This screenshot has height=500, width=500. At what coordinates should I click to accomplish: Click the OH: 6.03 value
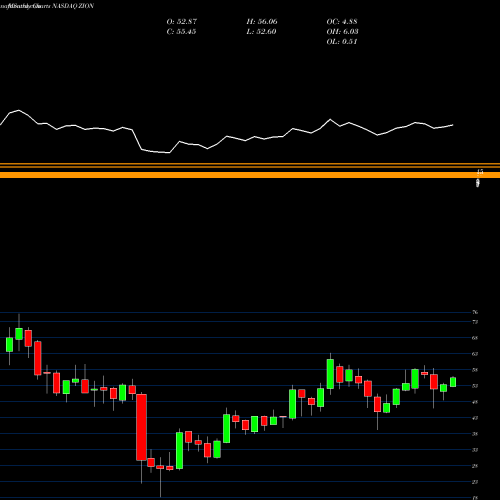(x=342, y=31)
